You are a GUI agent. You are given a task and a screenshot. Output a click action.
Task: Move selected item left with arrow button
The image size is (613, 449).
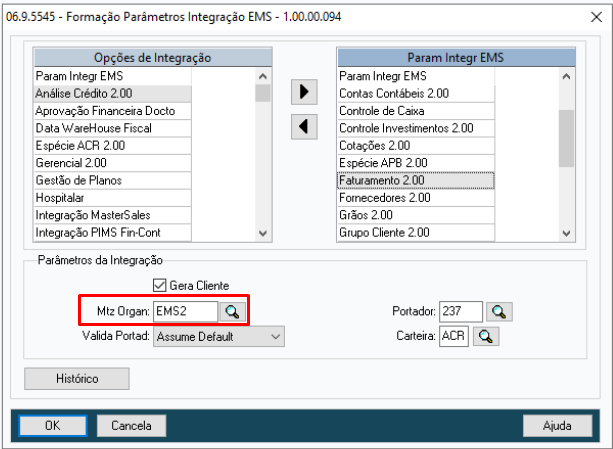click(x=304, y=127)
